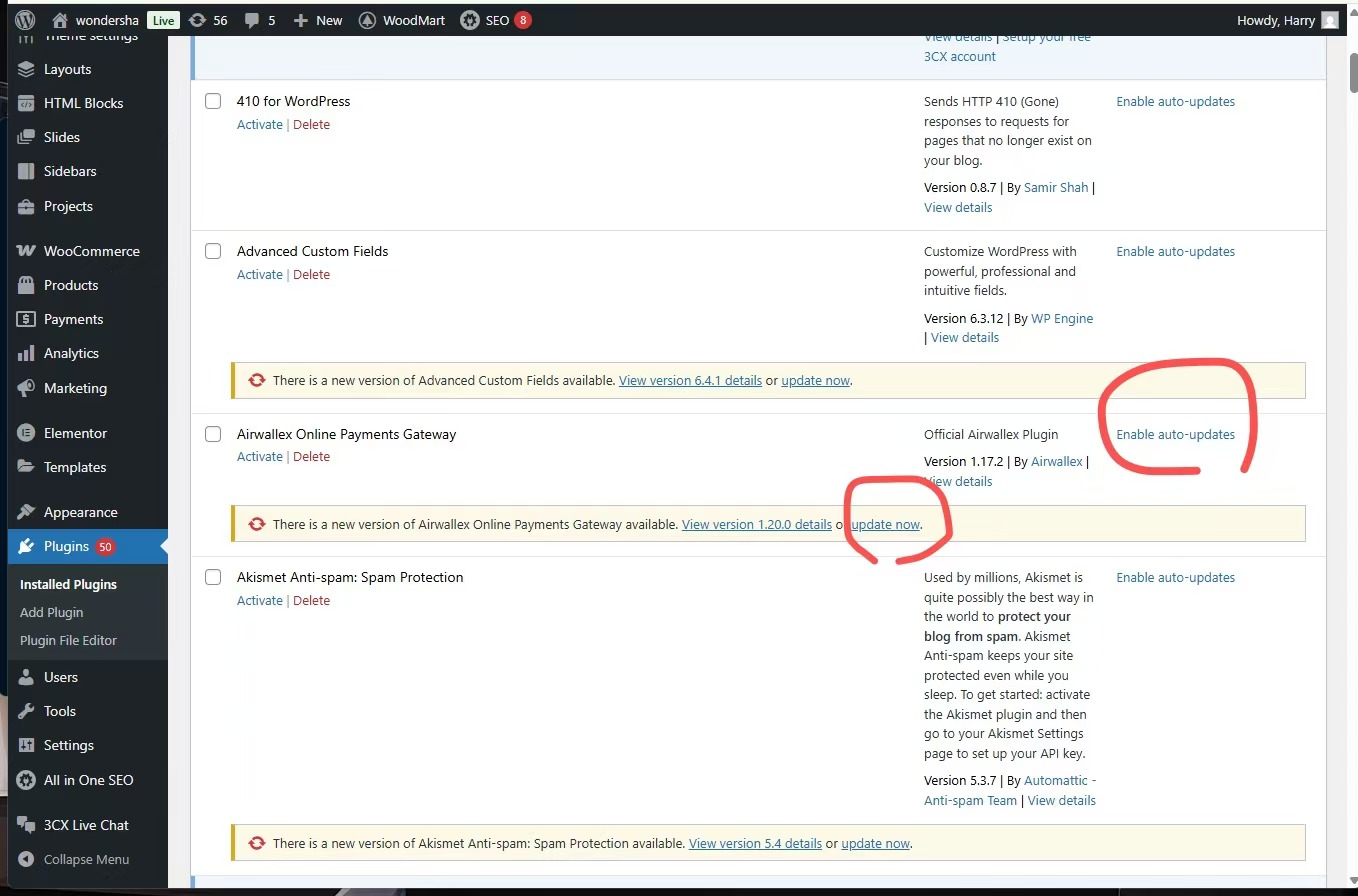Go to the Plugin File Editor submenu item
Screen dimensions: 1358x896
(x=68, y=640)
